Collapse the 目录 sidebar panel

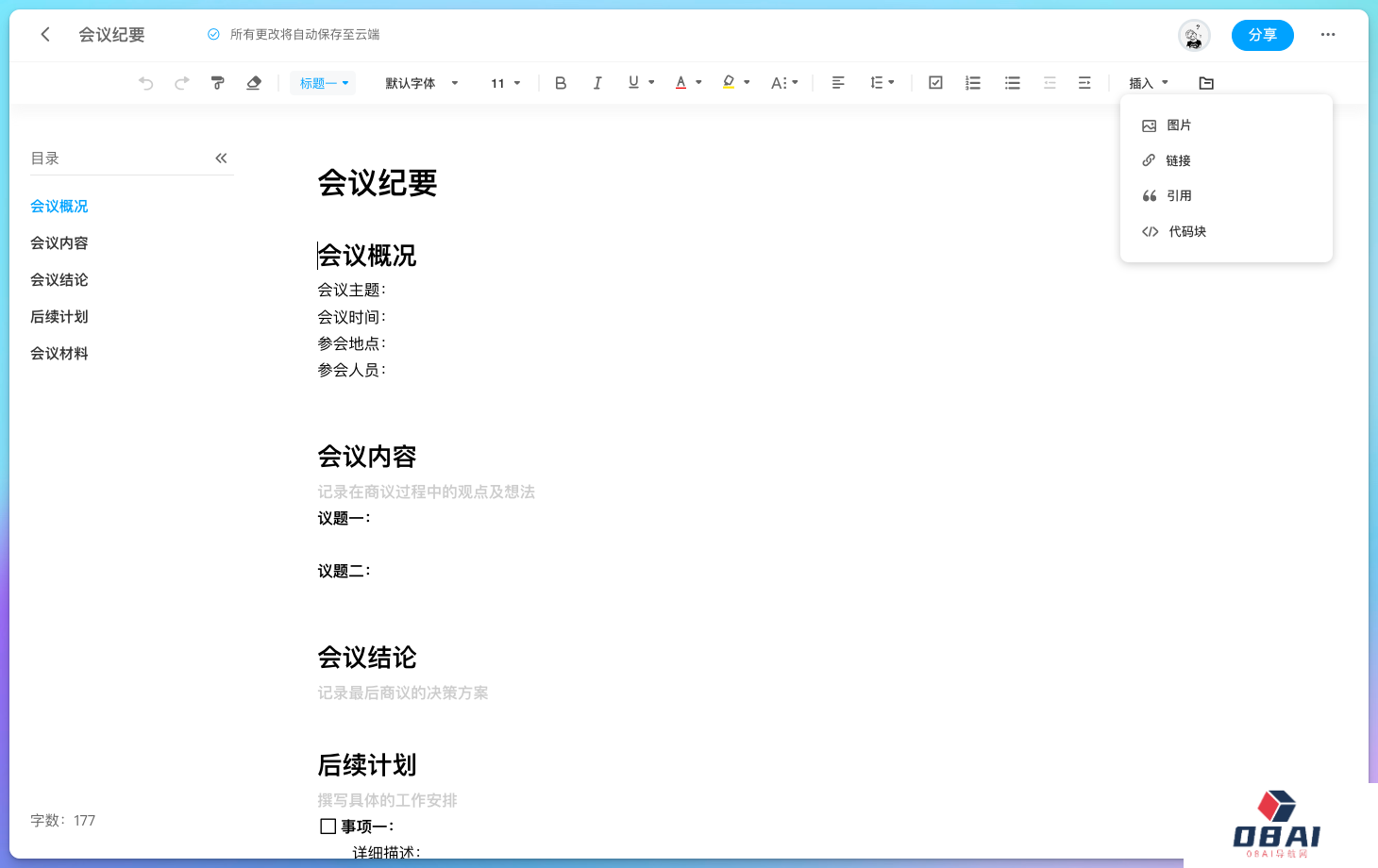pyautogui.click(x=221, y=159)
